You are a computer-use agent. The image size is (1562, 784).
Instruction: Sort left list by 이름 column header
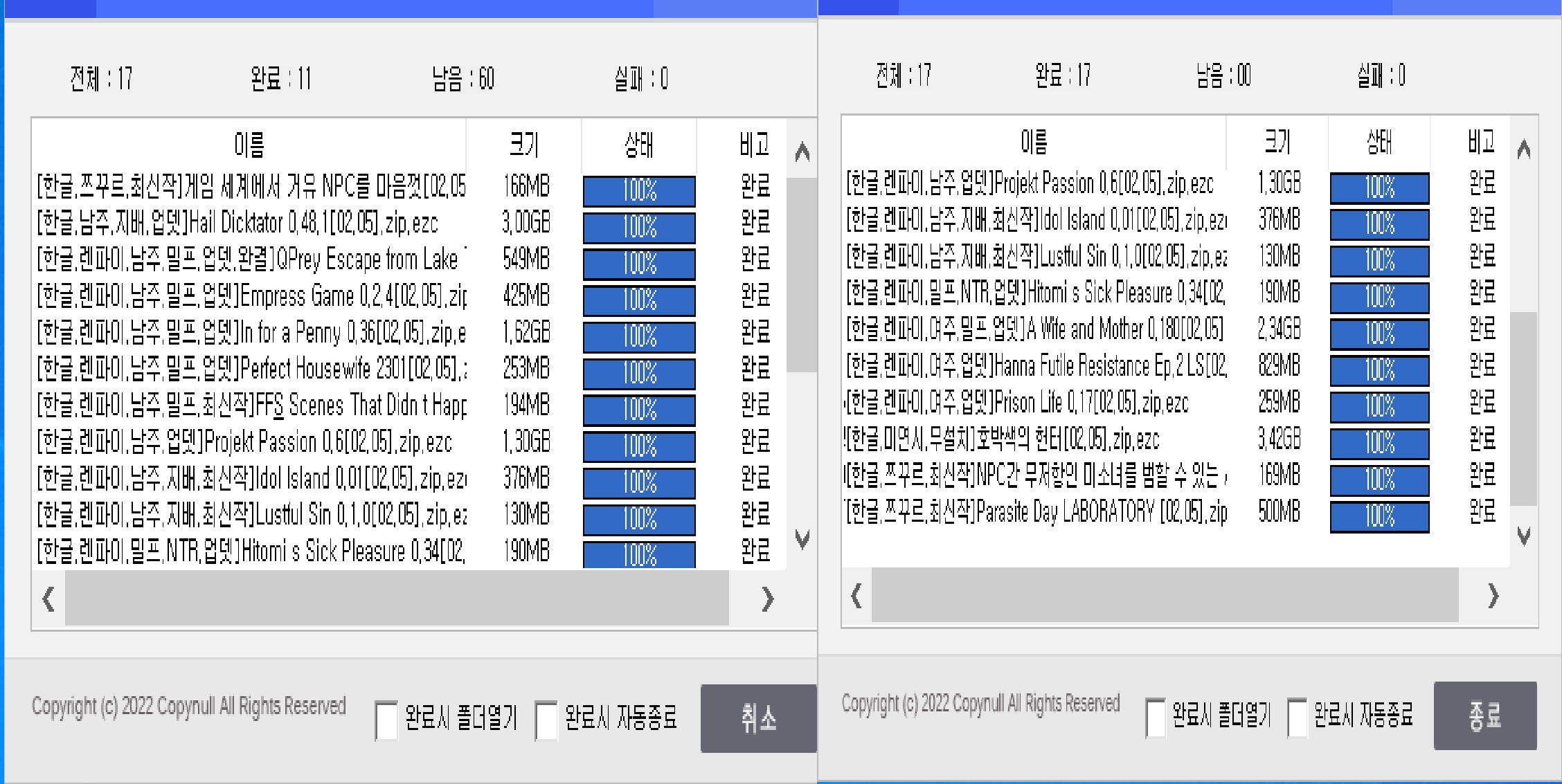pyautogui.click(x=249, y=145)
